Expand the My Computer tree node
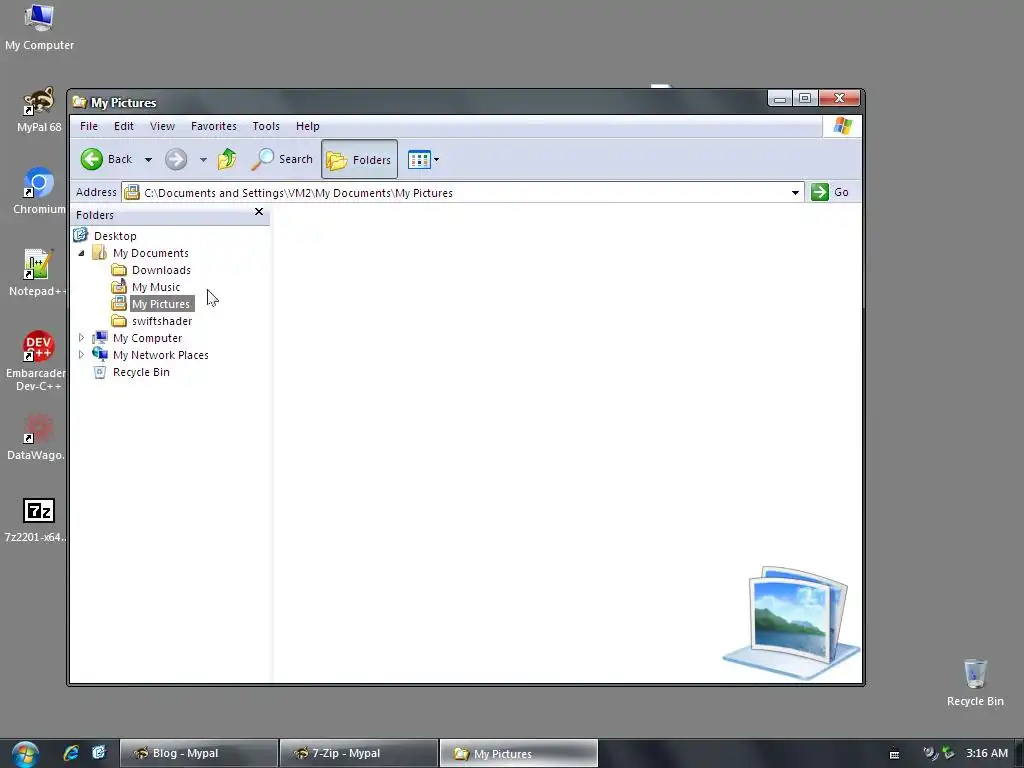Image resolution: width=1024 pixels, height=768 pixels. (81, 338)
